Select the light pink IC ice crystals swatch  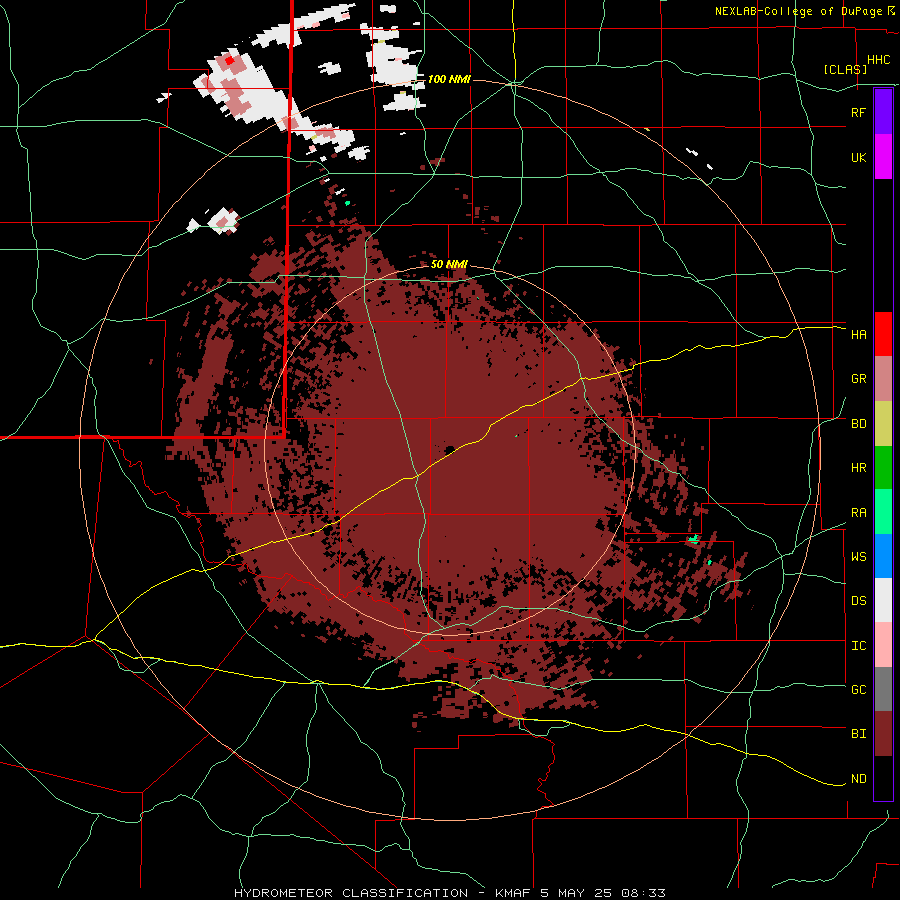tap(883, 645)
